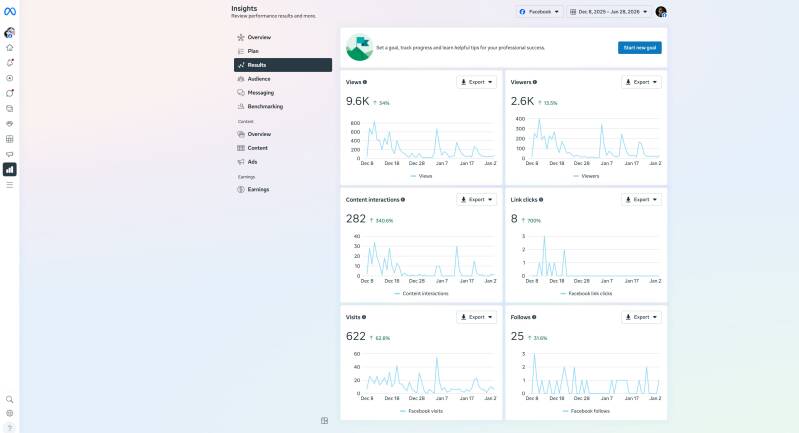The height and width of the screenshot is (433, 799).
Task: Open the Facebook platform dropdown
Action: [538, 12]
